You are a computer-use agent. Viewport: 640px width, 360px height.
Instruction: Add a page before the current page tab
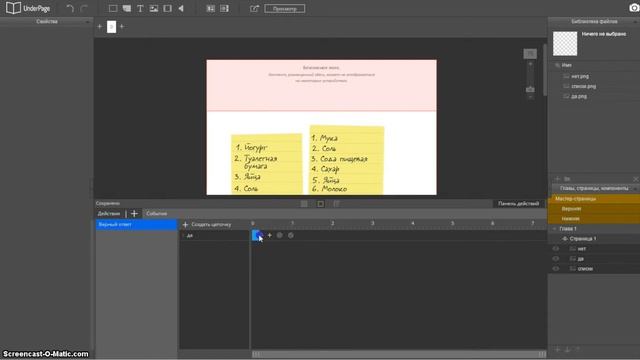[x=100, y=27]
